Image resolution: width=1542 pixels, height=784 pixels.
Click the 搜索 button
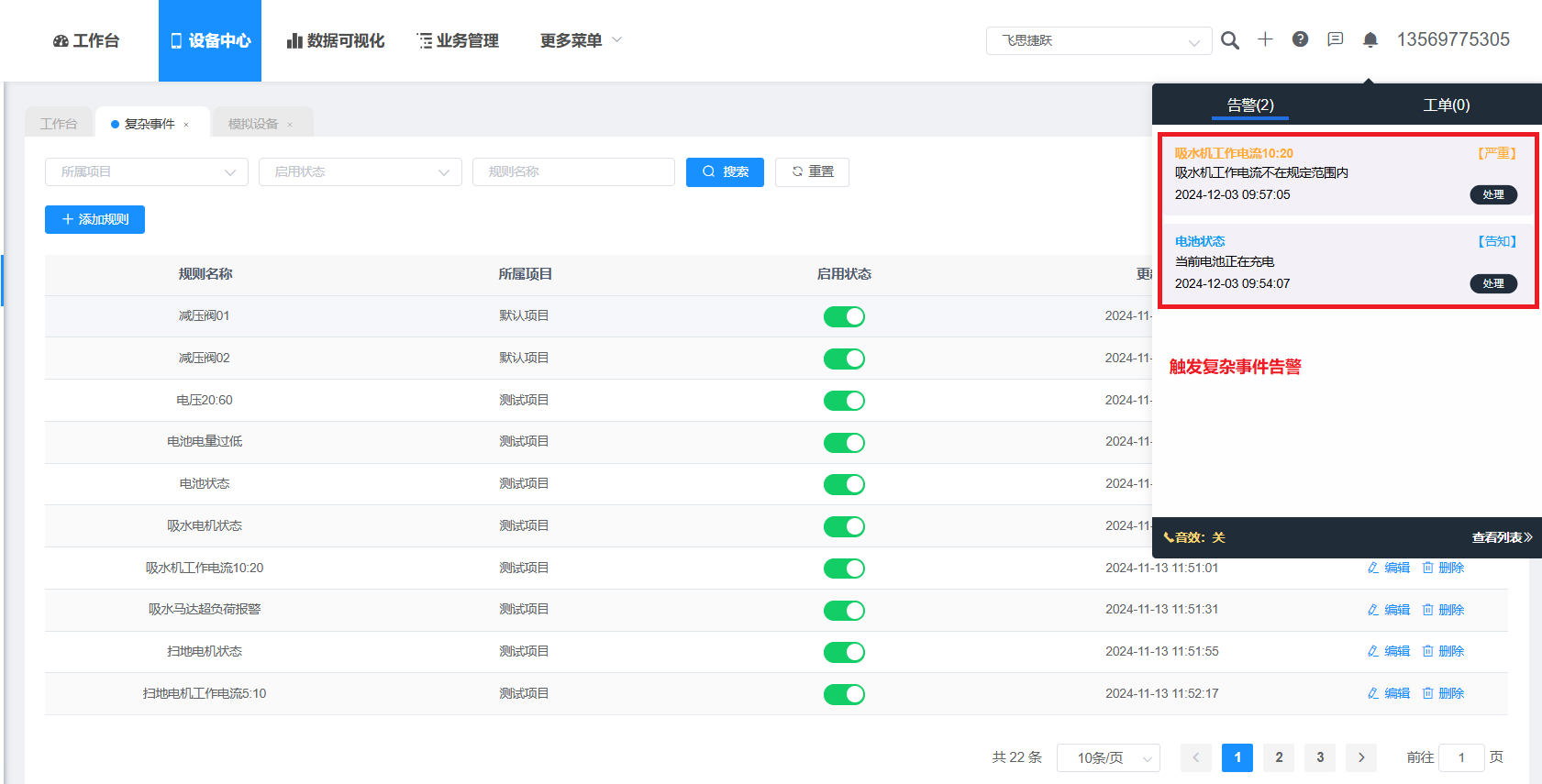pos(725,171)
